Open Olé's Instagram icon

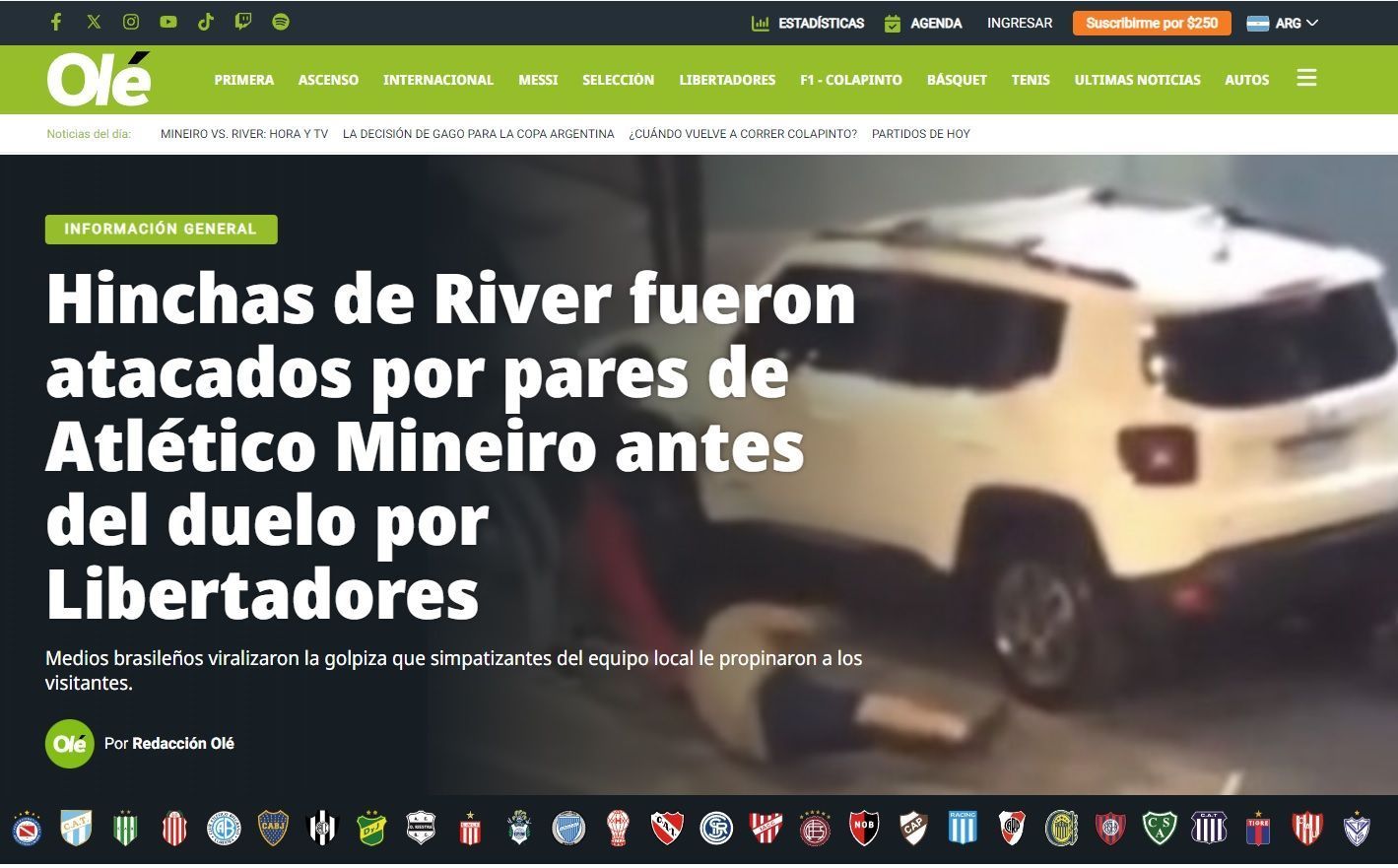click(131, 22)
